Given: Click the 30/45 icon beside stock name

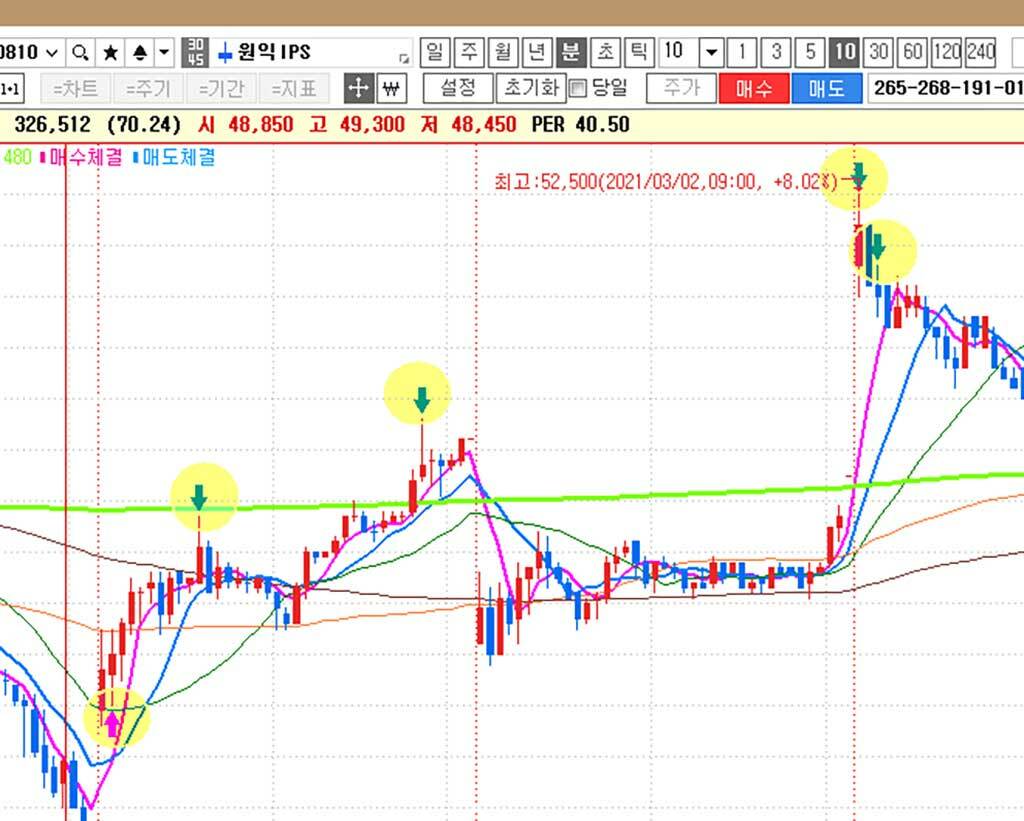Looking at the screenshot, I should pos(196,52).
